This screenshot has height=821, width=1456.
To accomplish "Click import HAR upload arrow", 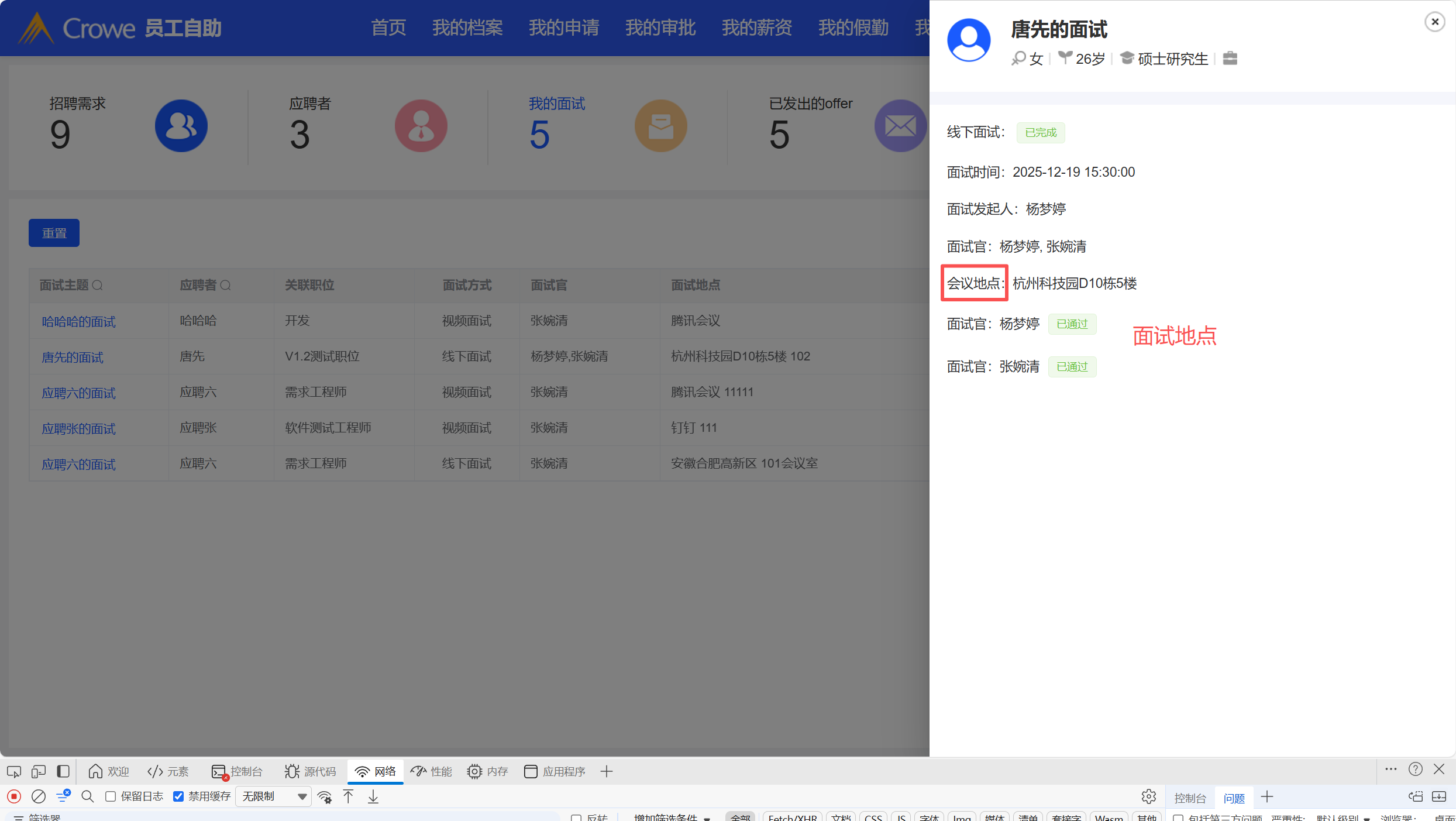I will point(349,796).
